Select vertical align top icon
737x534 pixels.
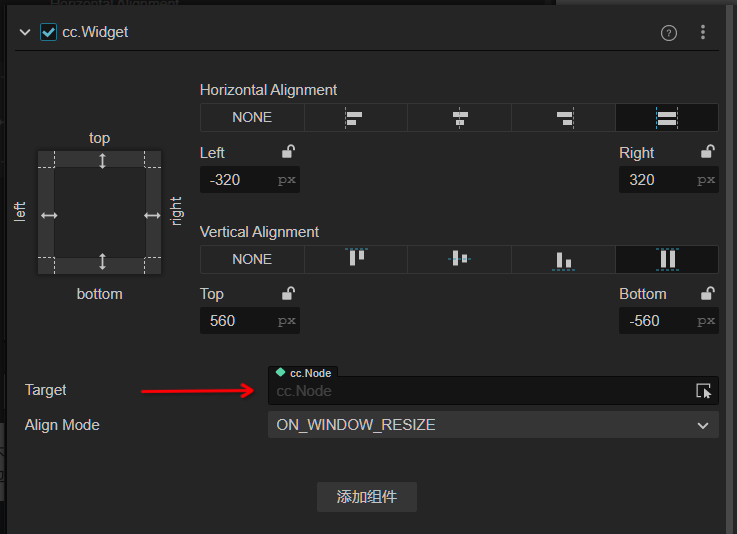click(x=356, y=259)
